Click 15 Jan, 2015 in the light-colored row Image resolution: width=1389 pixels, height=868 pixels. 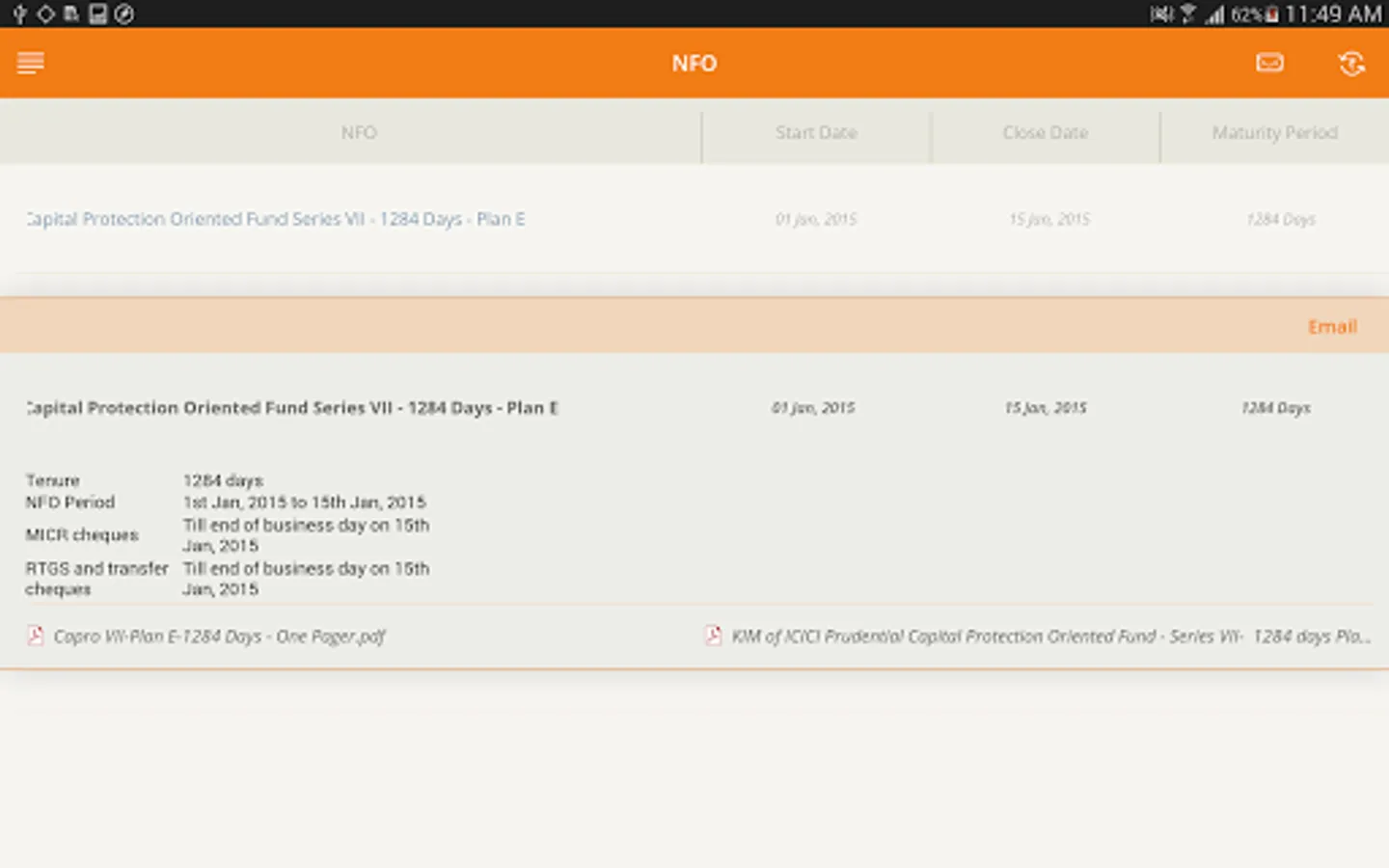1049,219
